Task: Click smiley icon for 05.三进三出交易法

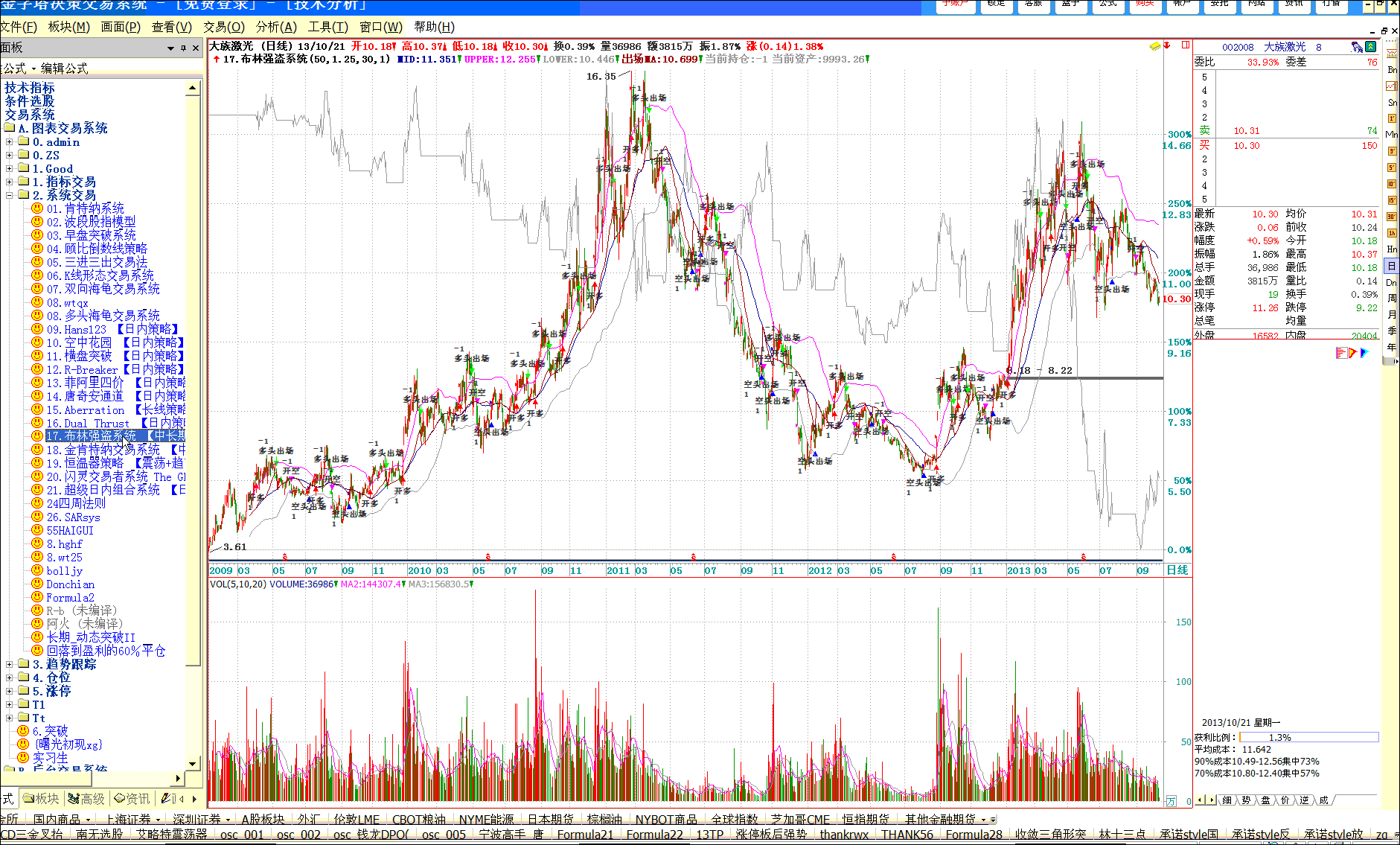Action: pyautogui.click(x=36, y=262)
